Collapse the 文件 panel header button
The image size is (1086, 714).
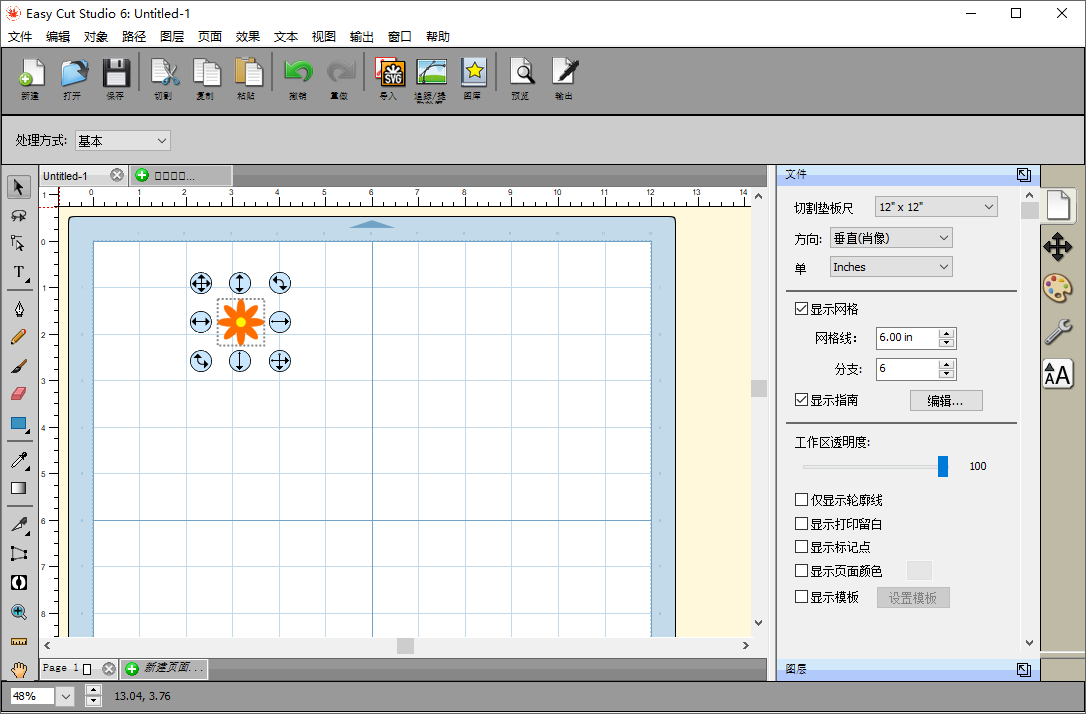1024,175
